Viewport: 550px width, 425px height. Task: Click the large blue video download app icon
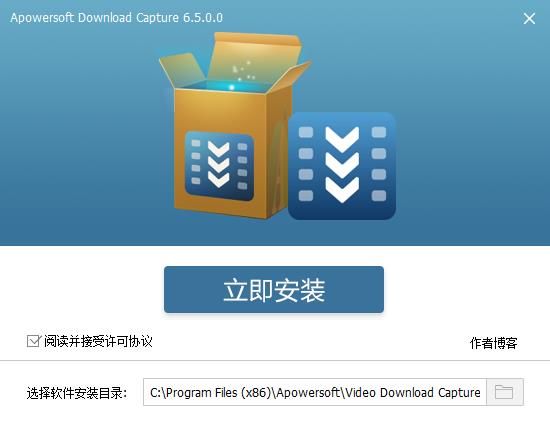342,166
